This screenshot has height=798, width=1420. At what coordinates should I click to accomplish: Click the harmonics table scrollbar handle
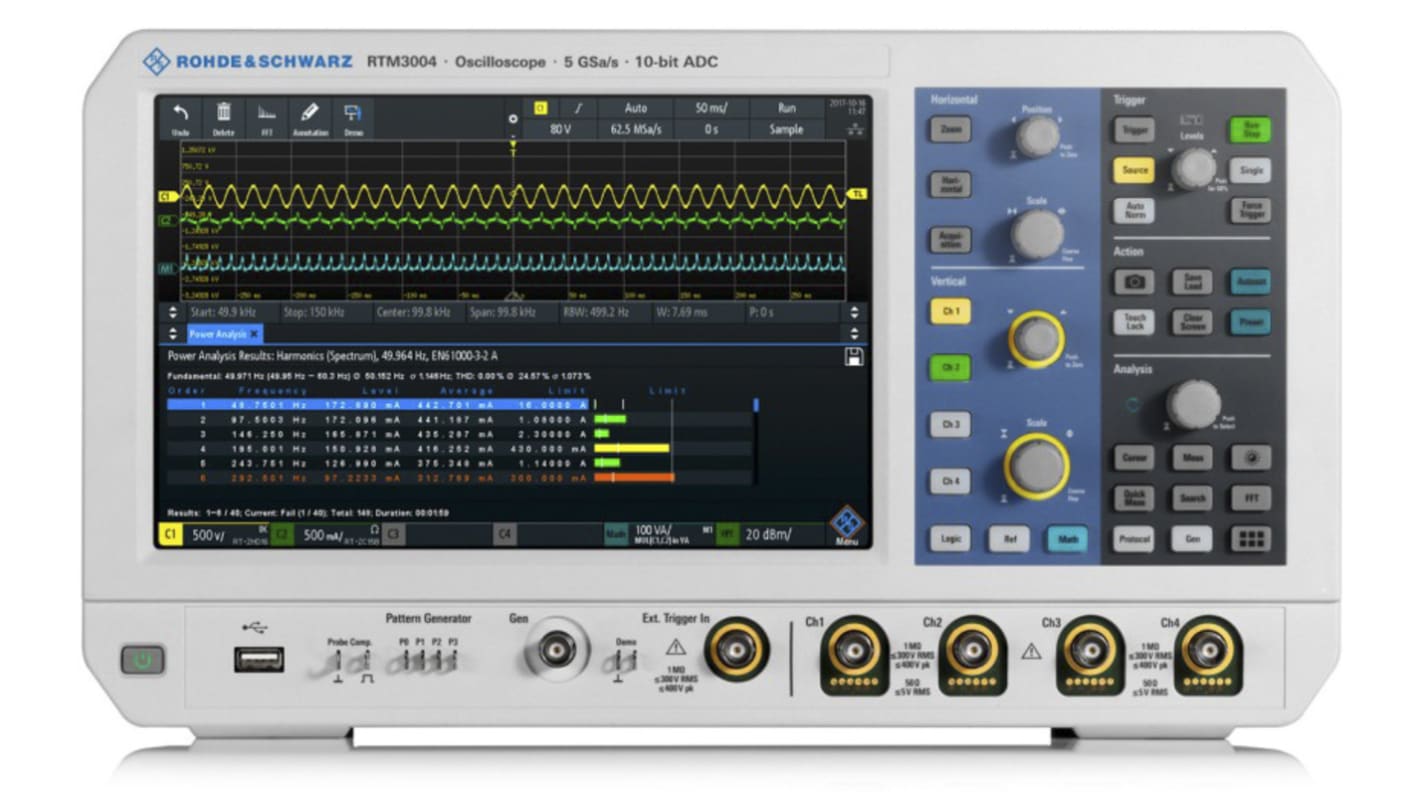click(x=756, y=405)
